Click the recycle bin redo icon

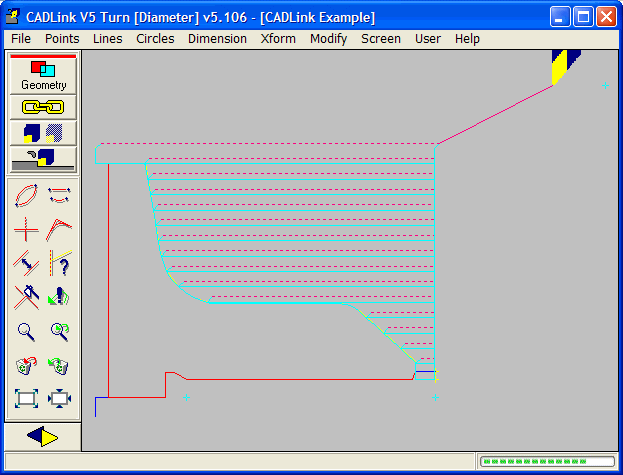(58, 366)
